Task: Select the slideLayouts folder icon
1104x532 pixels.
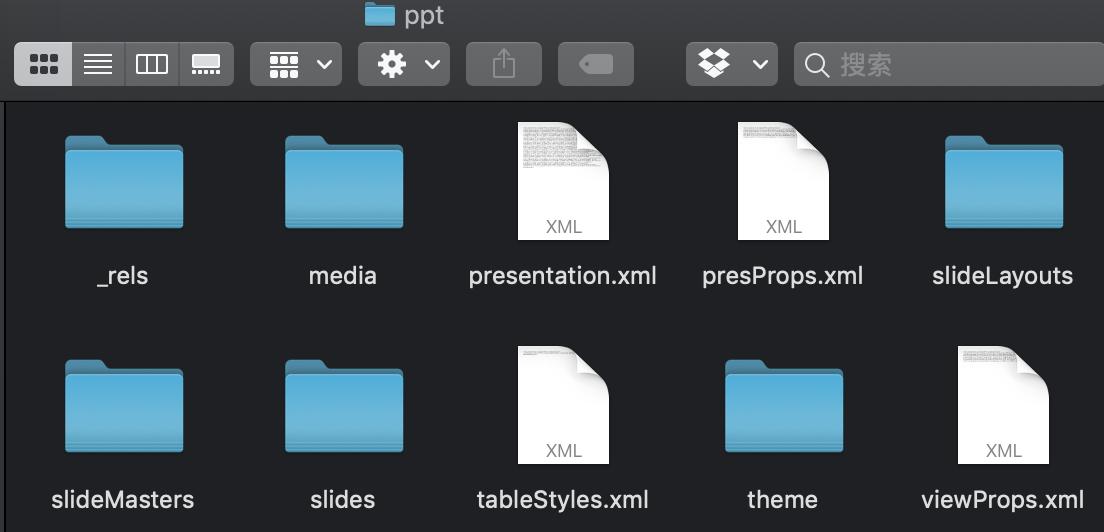Action: click(1003, 182)
